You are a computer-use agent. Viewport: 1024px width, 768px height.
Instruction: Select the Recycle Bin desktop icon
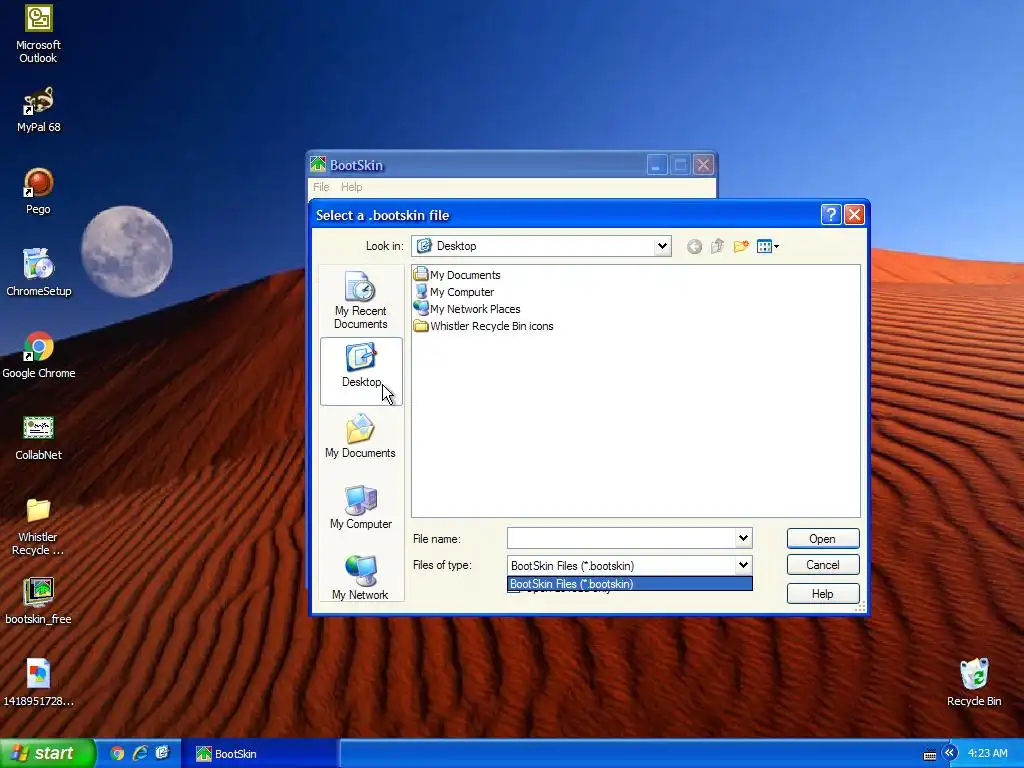click(x=974, y=682)
